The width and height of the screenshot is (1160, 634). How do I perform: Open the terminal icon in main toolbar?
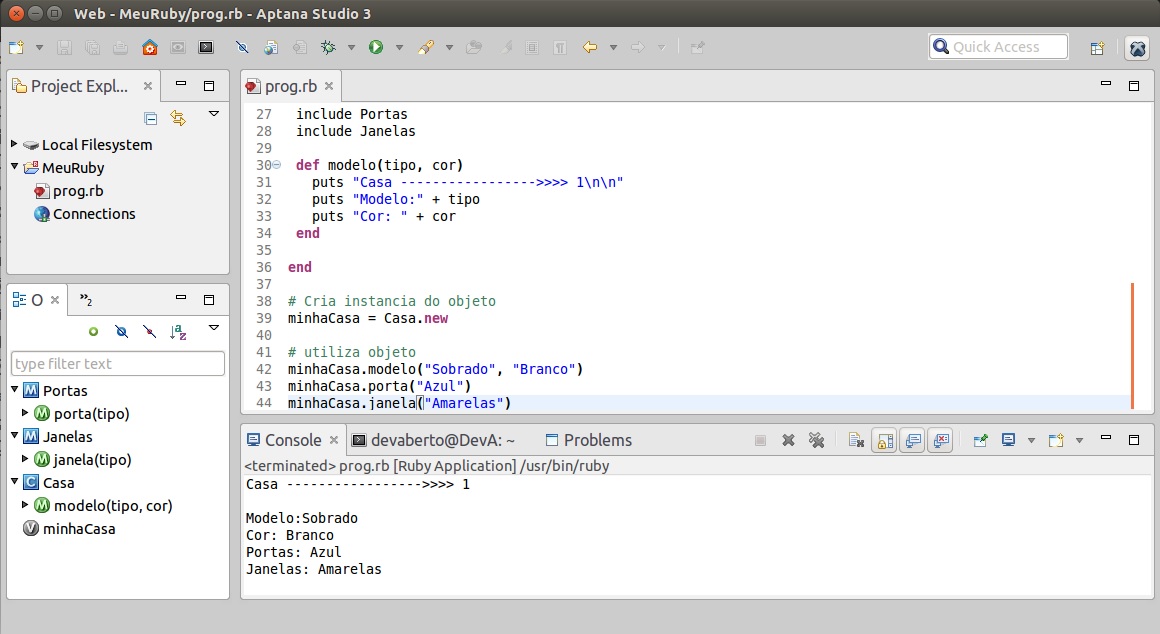pyautogui.click(x=206, y=47)
